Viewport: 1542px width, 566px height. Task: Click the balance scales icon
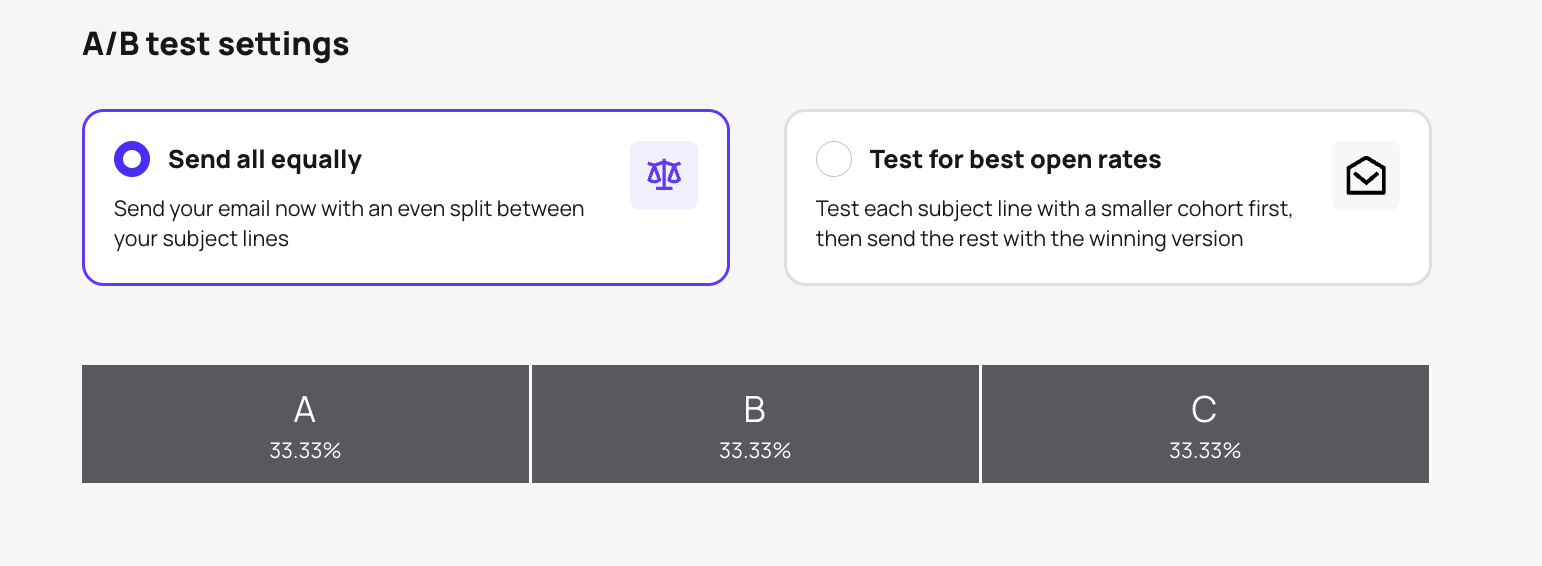point(663,175)
